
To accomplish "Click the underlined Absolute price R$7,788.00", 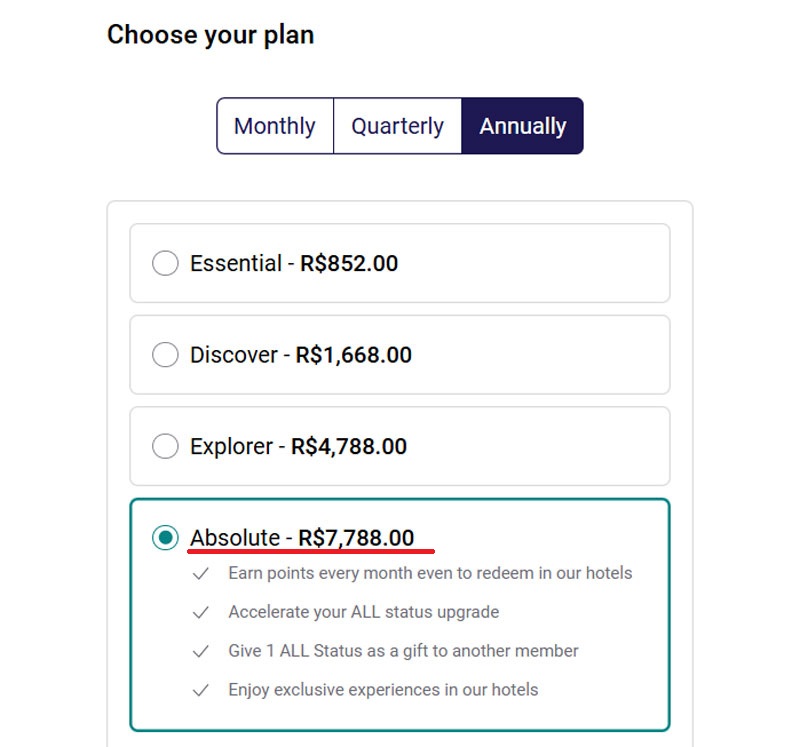I will coord(356,538).
